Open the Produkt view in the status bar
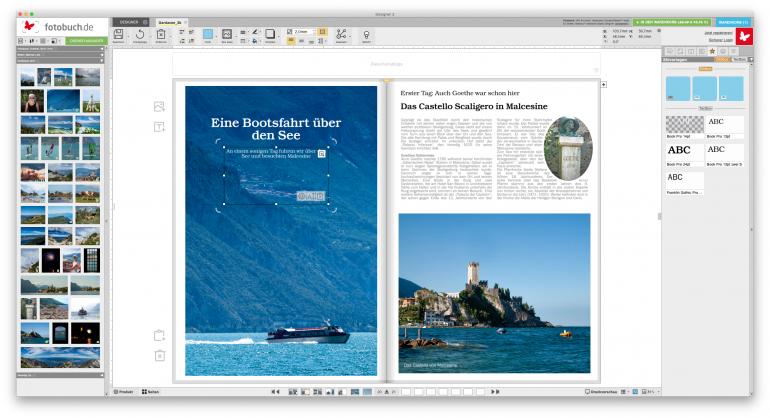770x418 pixels. pos(124,392)
